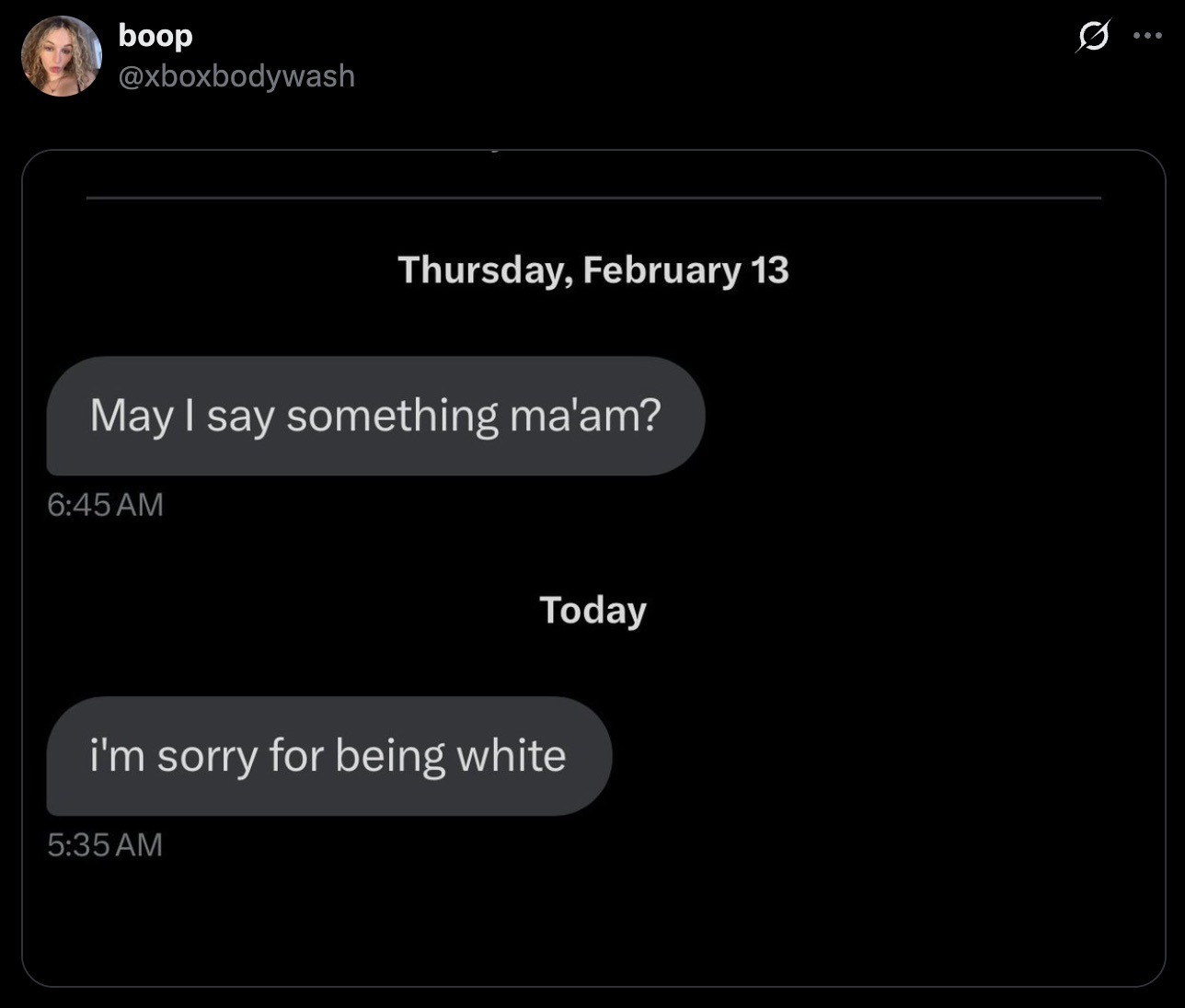This screenshot has width=1185, height=1008.
Task: Click the 6:45 AM timestamp
Action: pyautogui.click(x=105, y=504)
